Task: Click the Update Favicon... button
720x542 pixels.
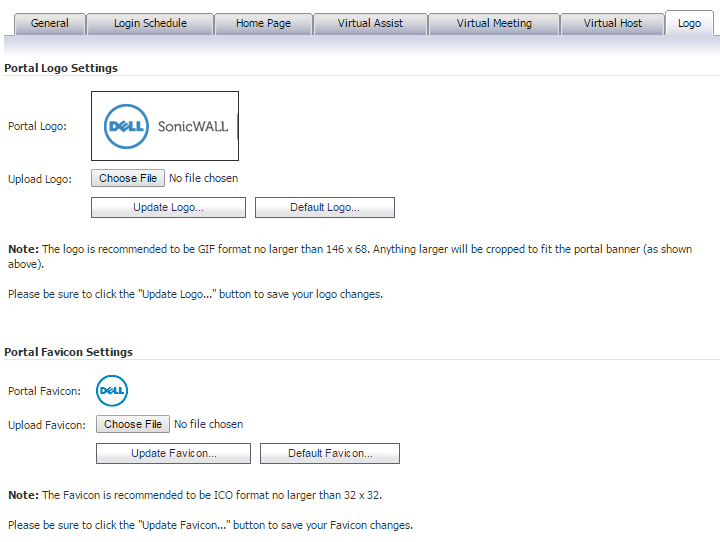Action: click(x=174, y=453)
